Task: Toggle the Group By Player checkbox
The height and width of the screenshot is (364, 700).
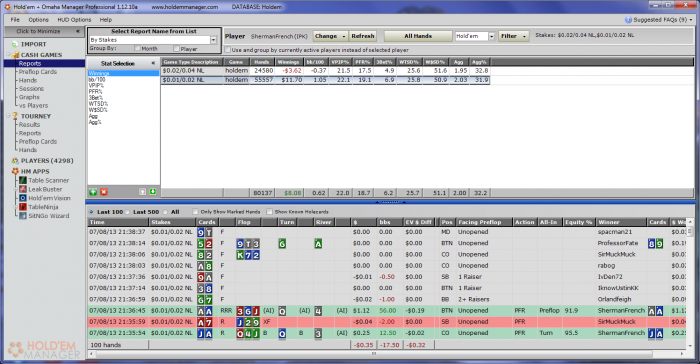Action: 176,48
